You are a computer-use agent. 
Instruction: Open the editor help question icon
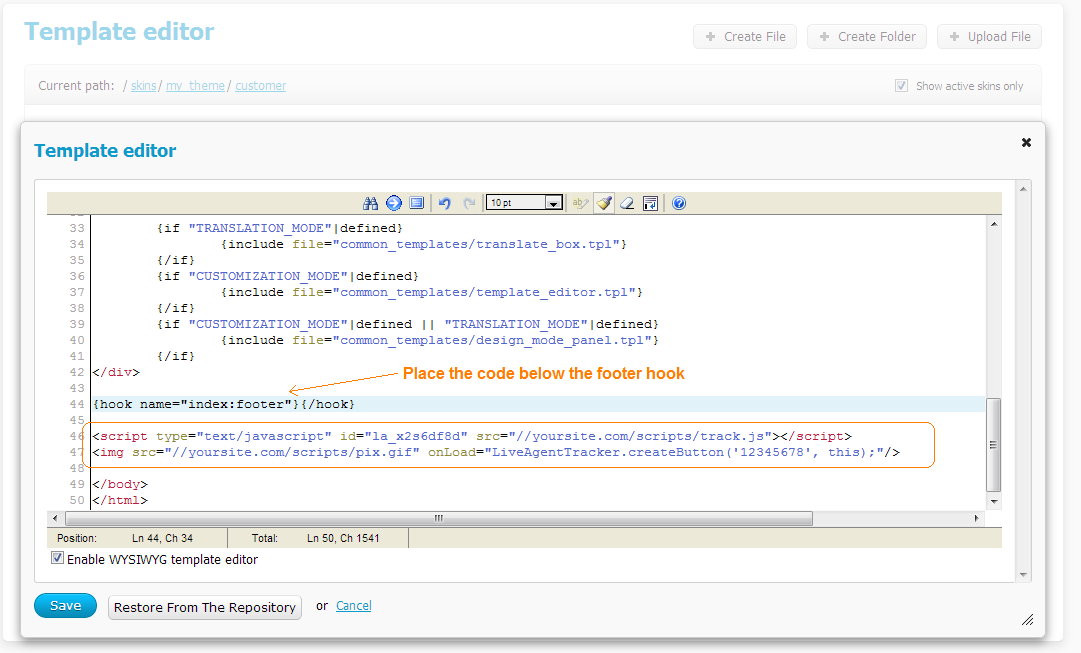pos(679,203)
